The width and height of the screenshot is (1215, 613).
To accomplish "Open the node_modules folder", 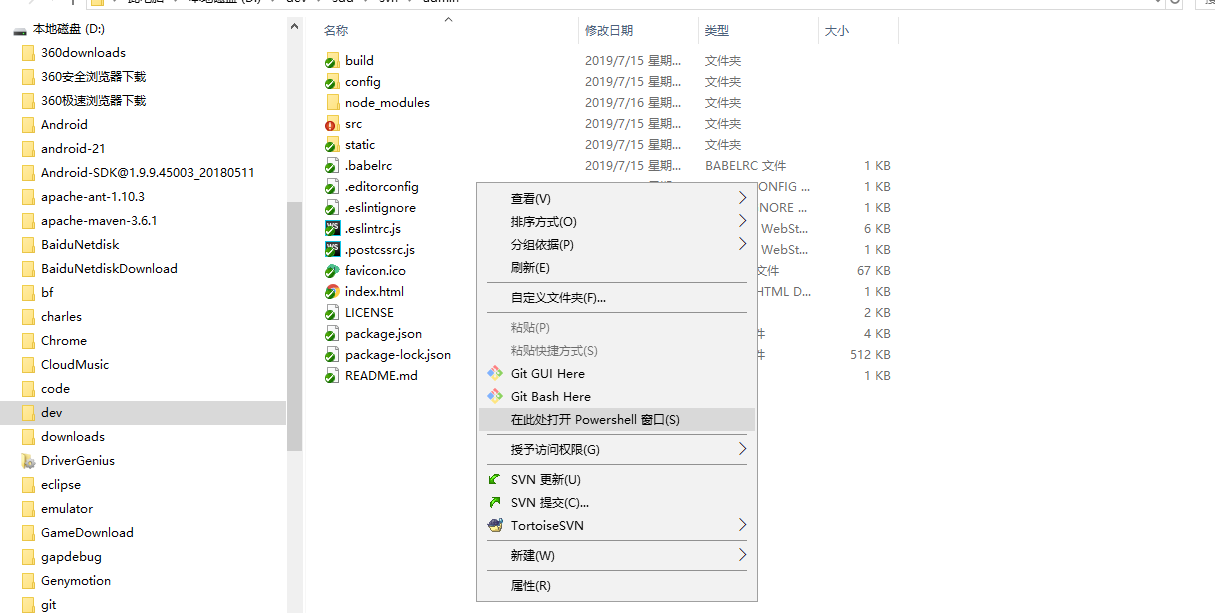I will click(387, 103).
